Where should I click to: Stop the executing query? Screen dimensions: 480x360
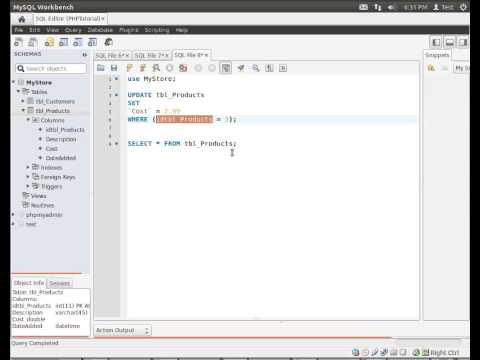170,68
